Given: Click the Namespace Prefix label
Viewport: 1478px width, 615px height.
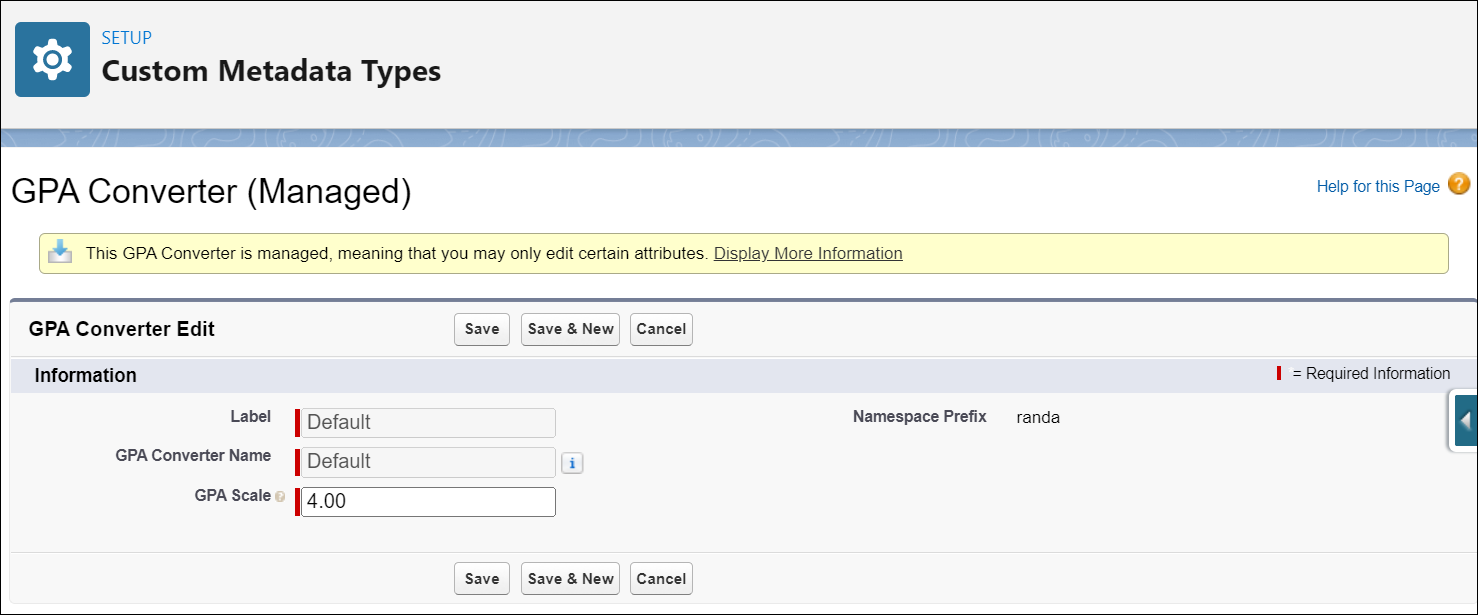Looking at the screenshot, I should pos(920,417).
